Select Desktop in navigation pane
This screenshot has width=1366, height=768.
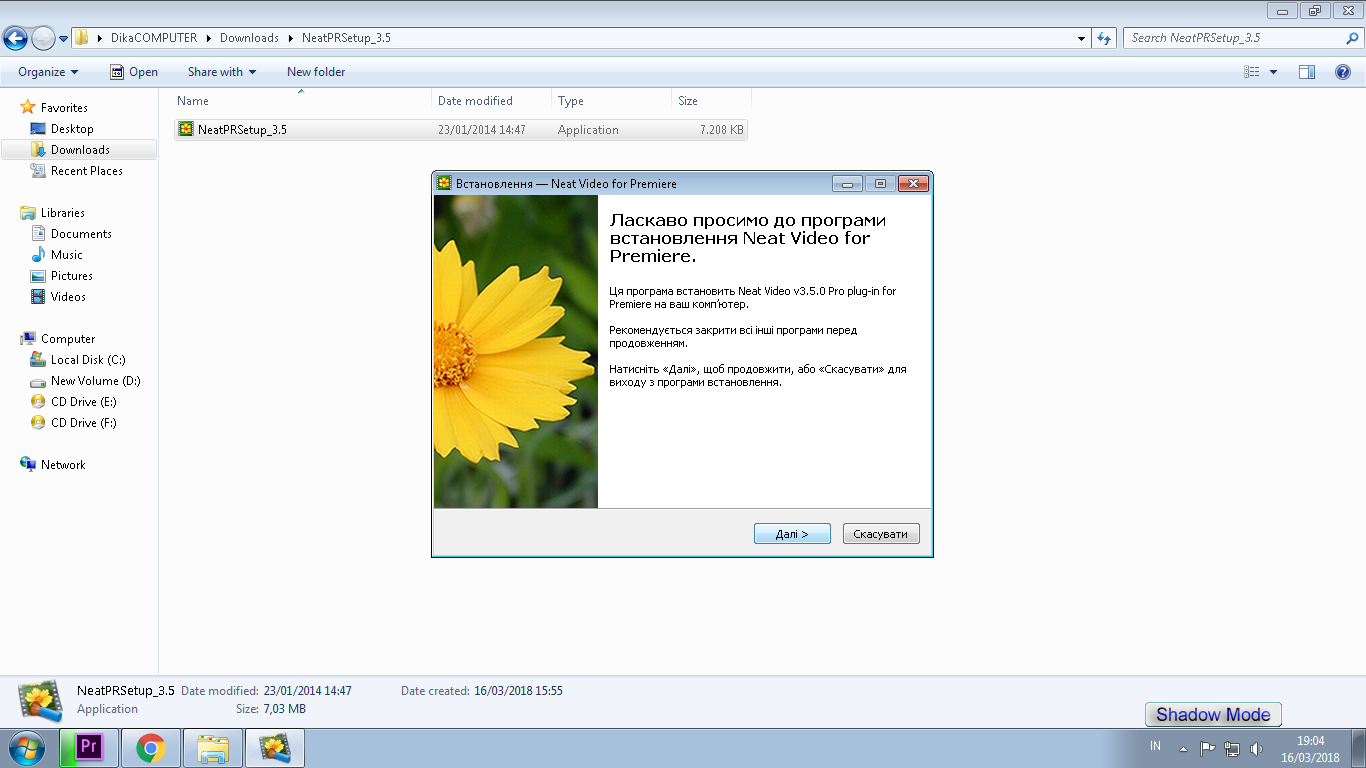click(72, 128)
